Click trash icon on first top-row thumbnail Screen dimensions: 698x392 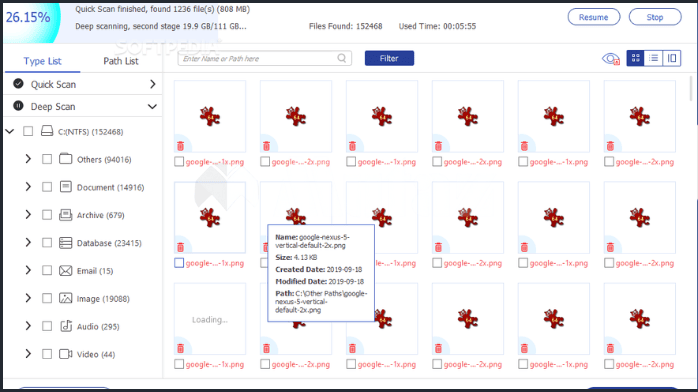pos(180,146)
